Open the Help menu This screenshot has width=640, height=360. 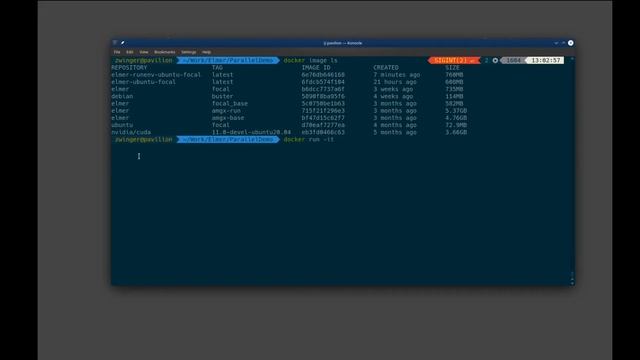click(207, 52)
